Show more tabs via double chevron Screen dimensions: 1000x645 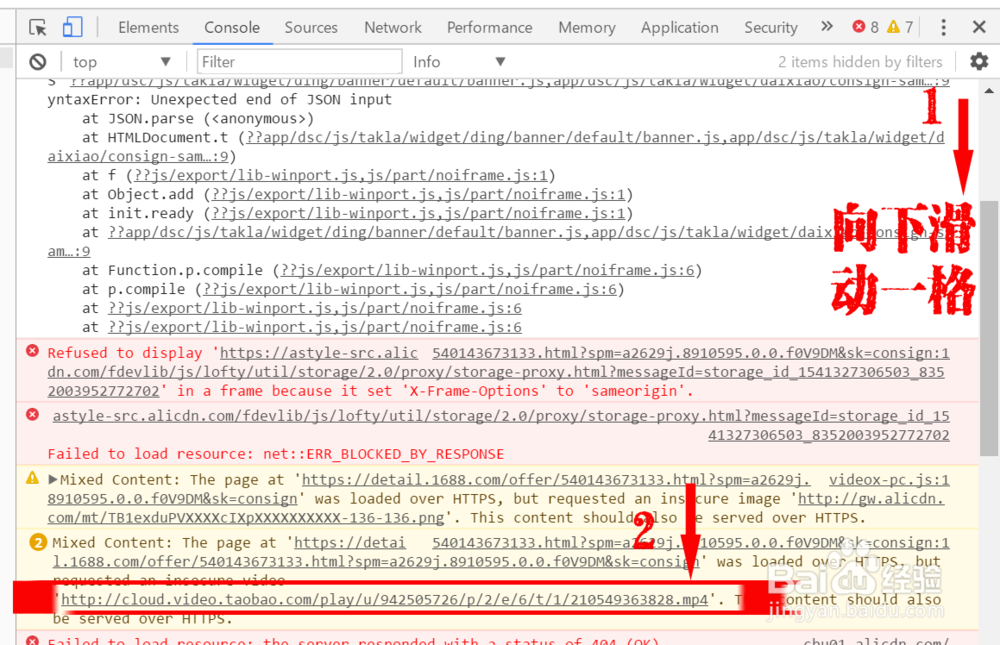827,26
